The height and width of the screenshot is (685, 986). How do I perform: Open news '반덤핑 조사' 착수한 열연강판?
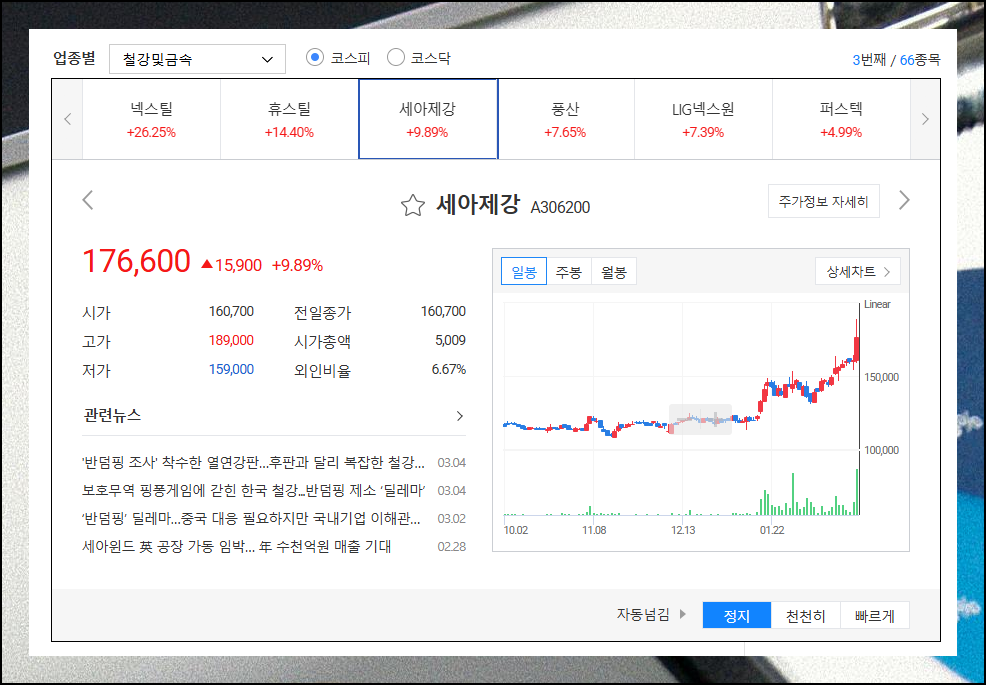[x=253, y=463]
